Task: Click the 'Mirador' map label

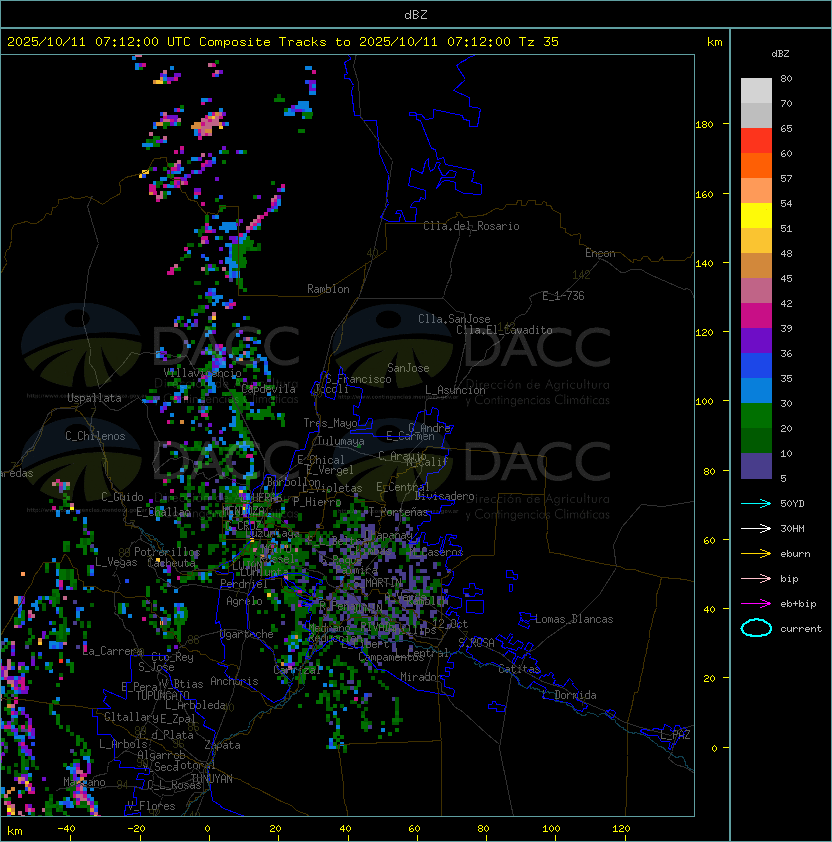Action: (x=421, y=677)
